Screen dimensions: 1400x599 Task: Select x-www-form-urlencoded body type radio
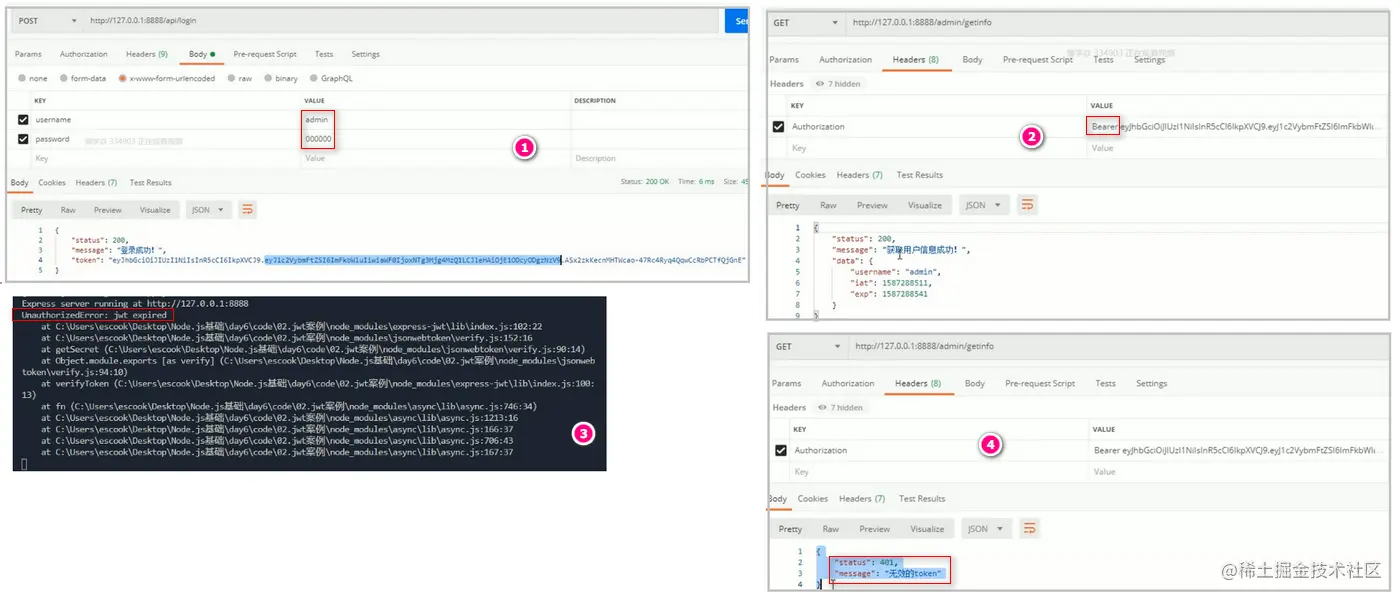coord(122,78)
